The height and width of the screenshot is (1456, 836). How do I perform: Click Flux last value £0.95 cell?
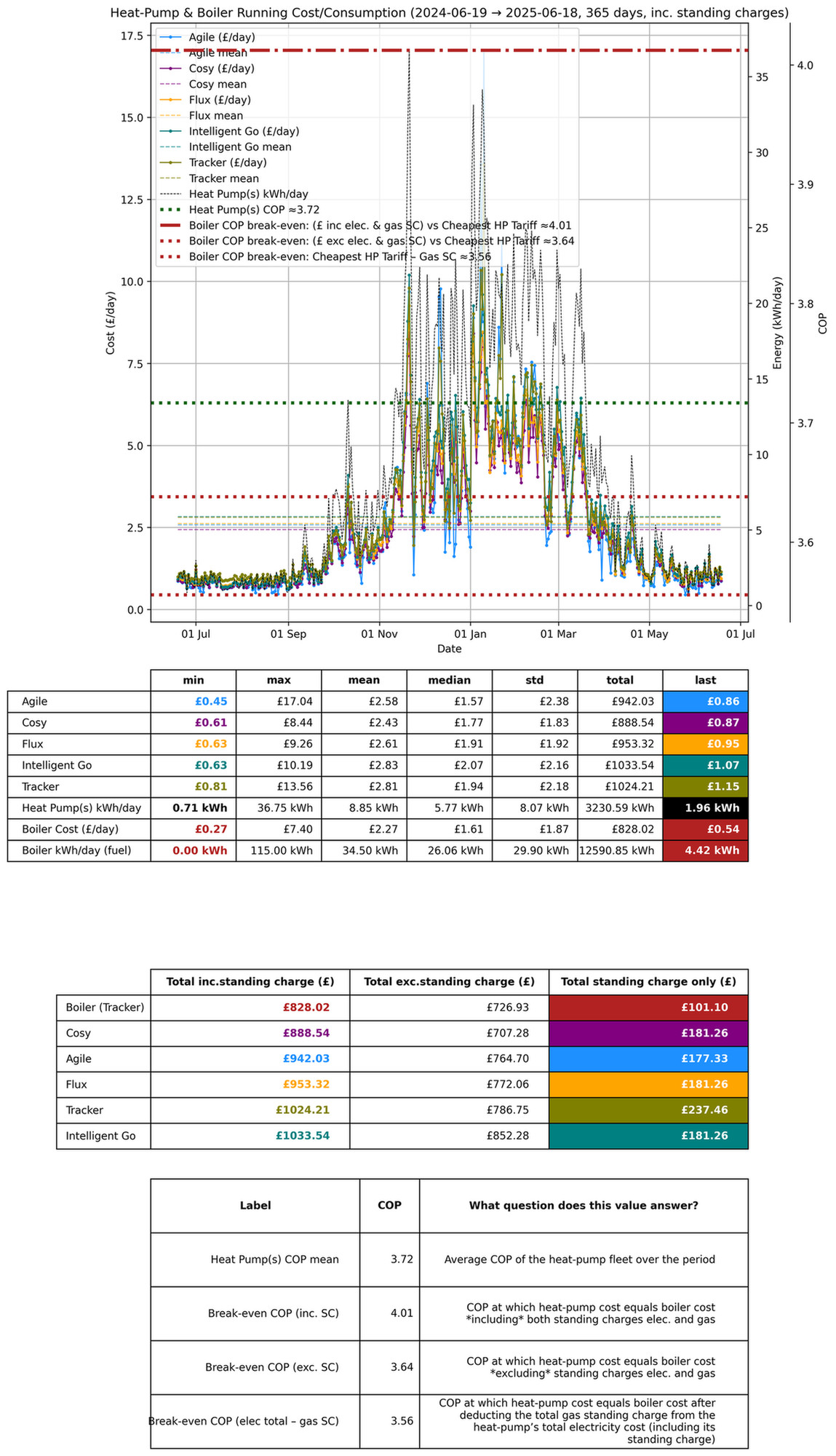706,744
